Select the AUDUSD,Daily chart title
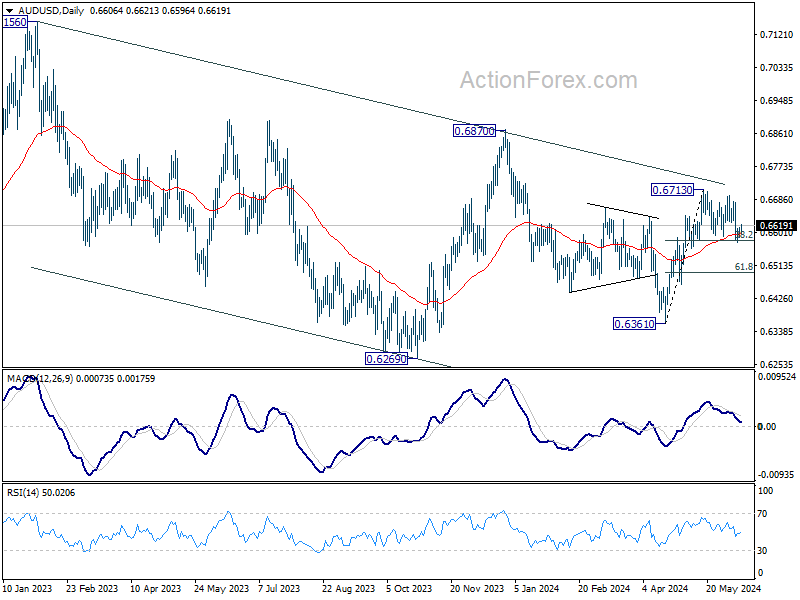 pyautogui.click(x=51, y=11)
